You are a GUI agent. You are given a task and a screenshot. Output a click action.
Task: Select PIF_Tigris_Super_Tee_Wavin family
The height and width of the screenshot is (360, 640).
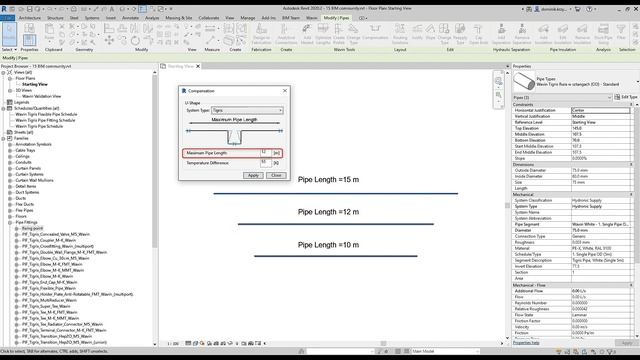46,307
